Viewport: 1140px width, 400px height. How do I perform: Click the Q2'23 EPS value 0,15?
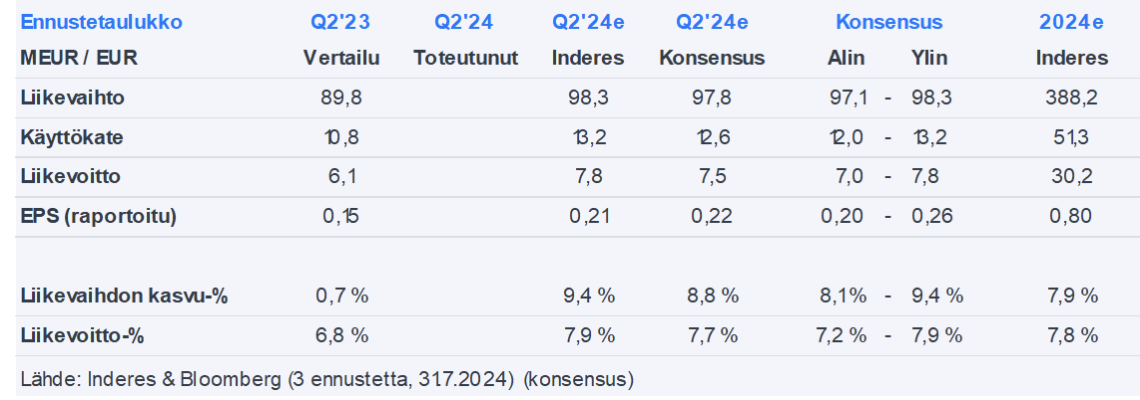pos(341,215)
